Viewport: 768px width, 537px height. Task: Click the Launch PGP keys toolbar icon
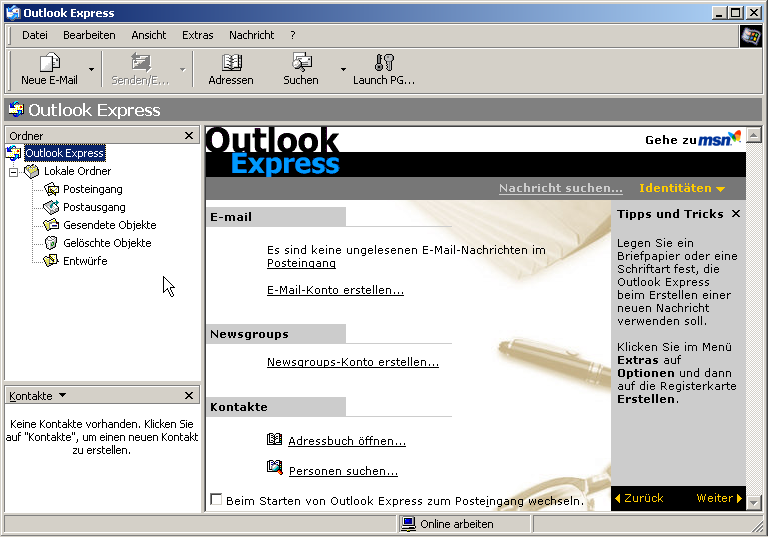pos(384,63)
